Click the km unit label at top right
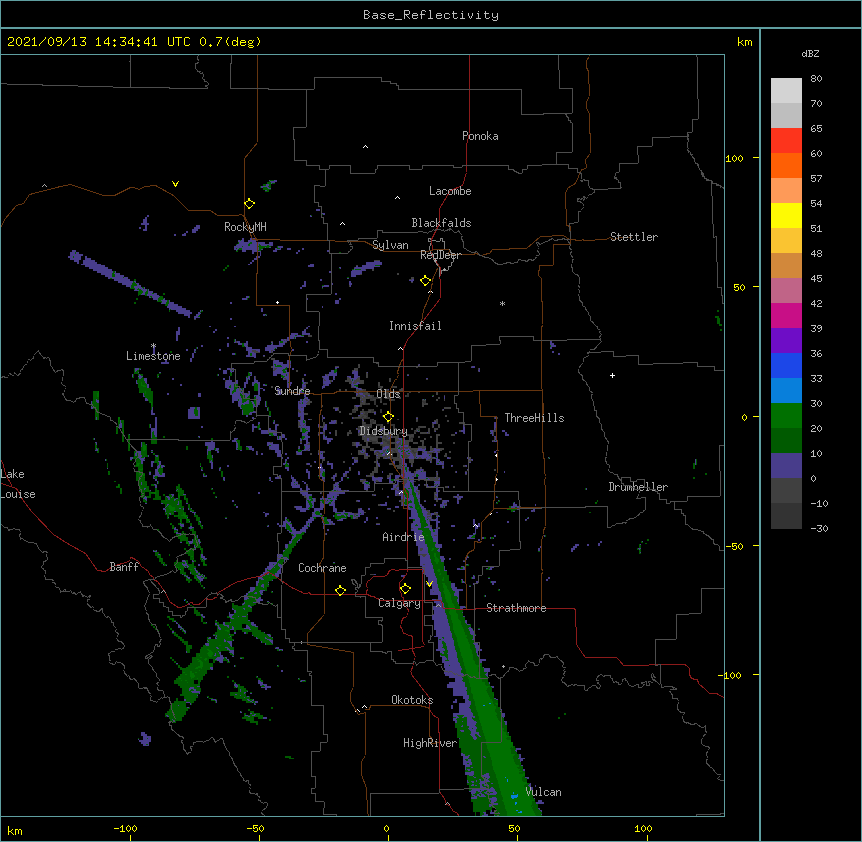 pos(744,42)
